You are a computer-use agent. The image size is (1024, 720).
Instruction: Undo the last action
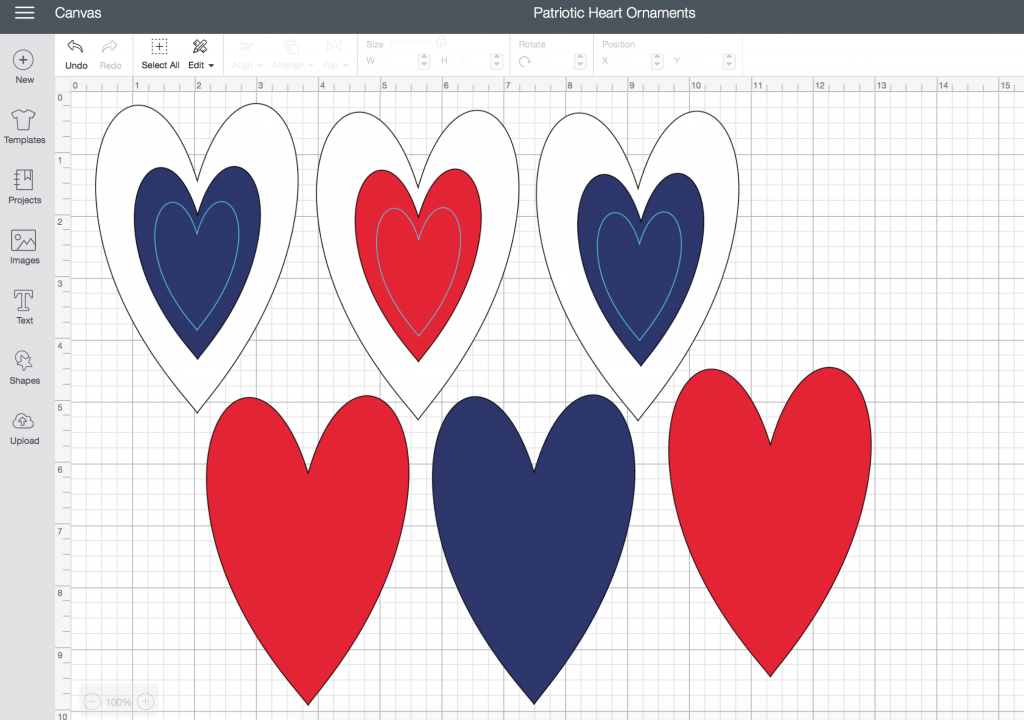(76, 55)
